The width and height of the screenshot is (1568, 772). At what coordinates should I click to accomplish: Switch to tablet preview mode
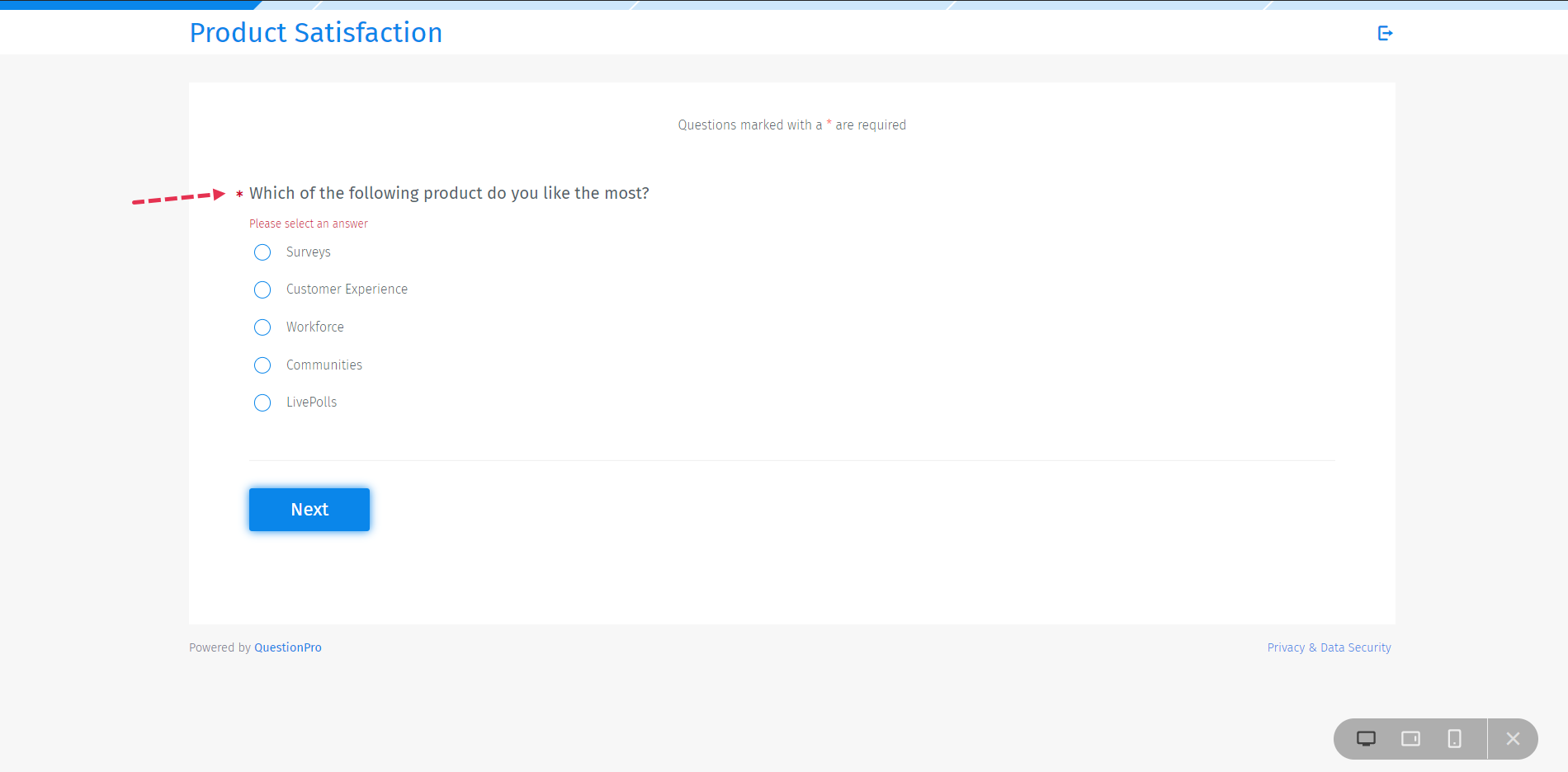[1410, 739]
